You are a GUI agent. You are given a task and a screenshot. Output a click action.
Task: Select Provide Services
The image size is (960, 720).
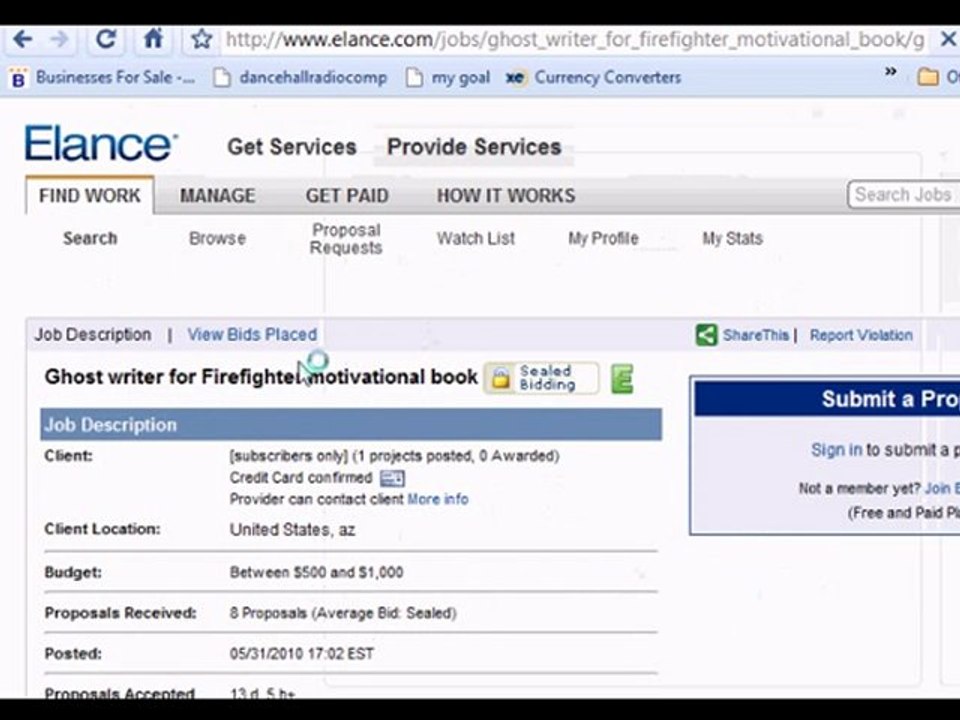pyautogui.click(x=474, y=147)
